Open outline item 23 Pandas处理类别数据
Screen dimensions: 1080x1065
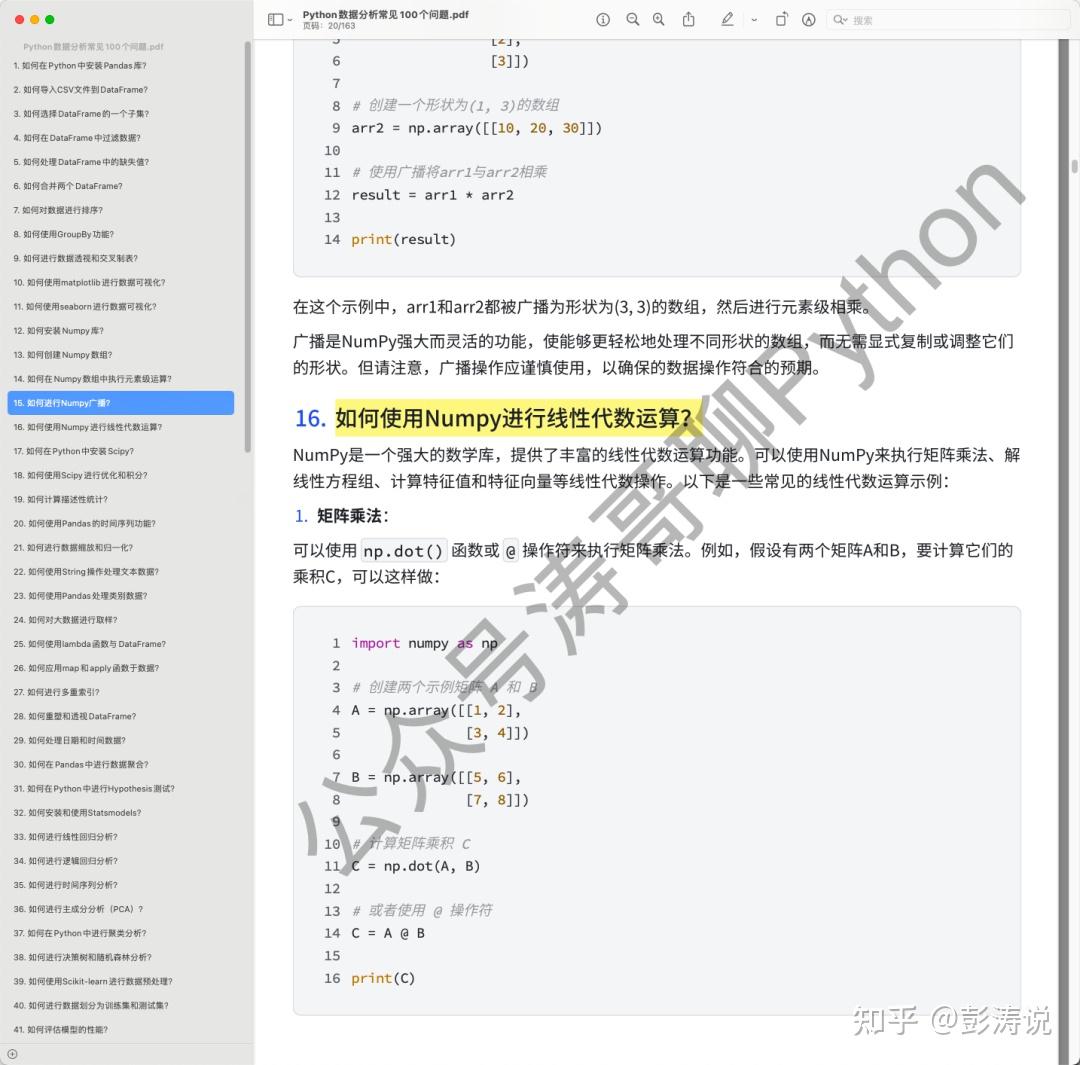coord(81,596)
